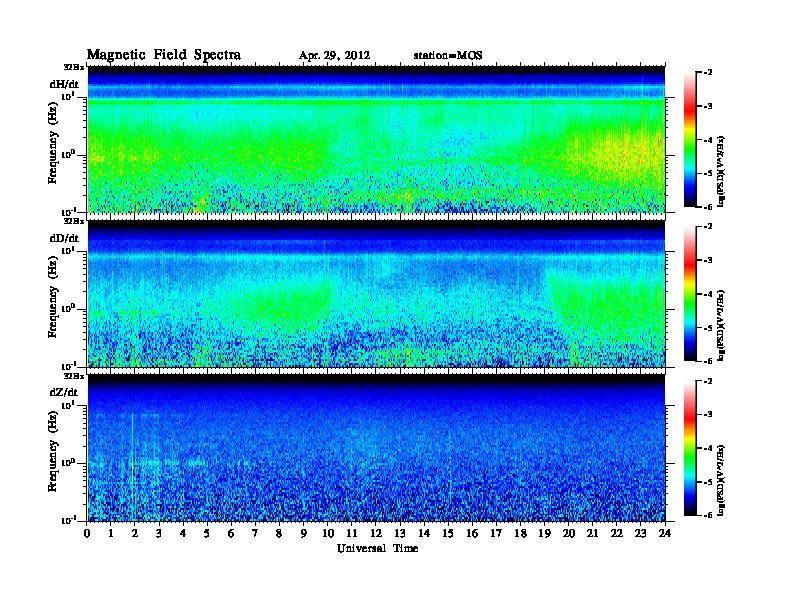Click inside the dD/dt spectrogram plot
The height and width of the screenshot is (612, 792).
click(x=376, y=294)
